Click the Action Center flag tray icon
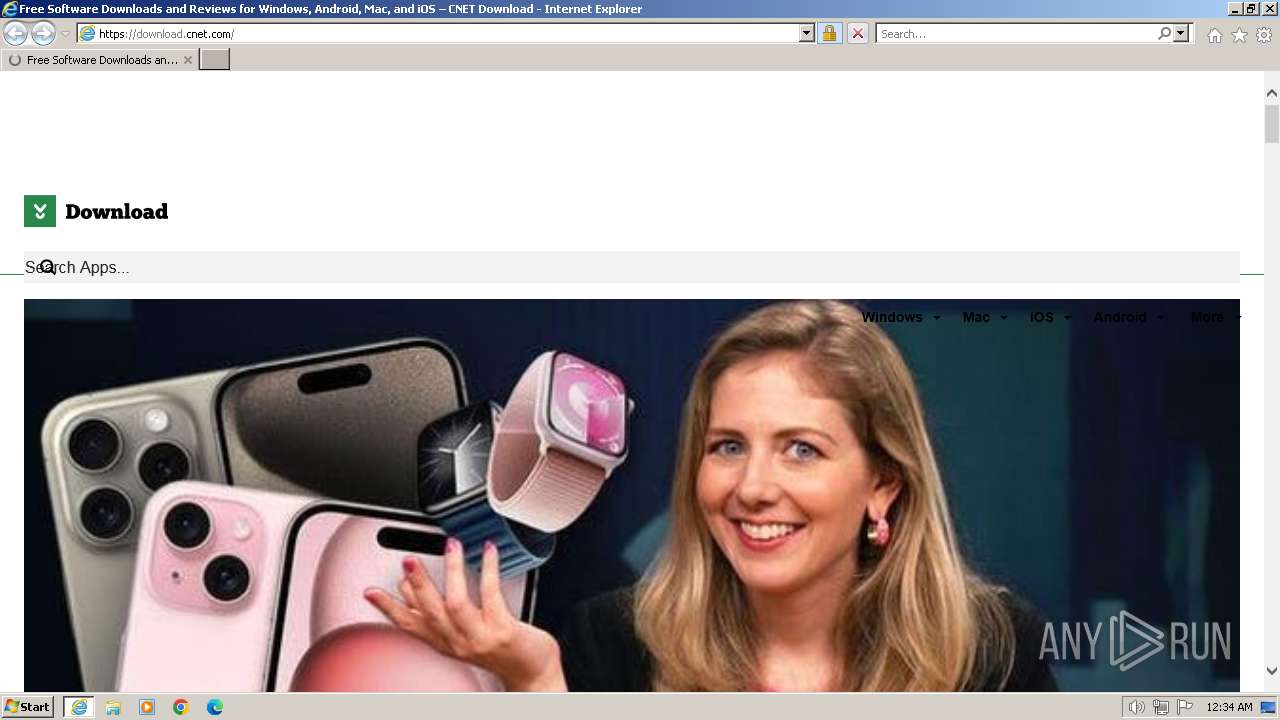 click(x=1185, y=707)
